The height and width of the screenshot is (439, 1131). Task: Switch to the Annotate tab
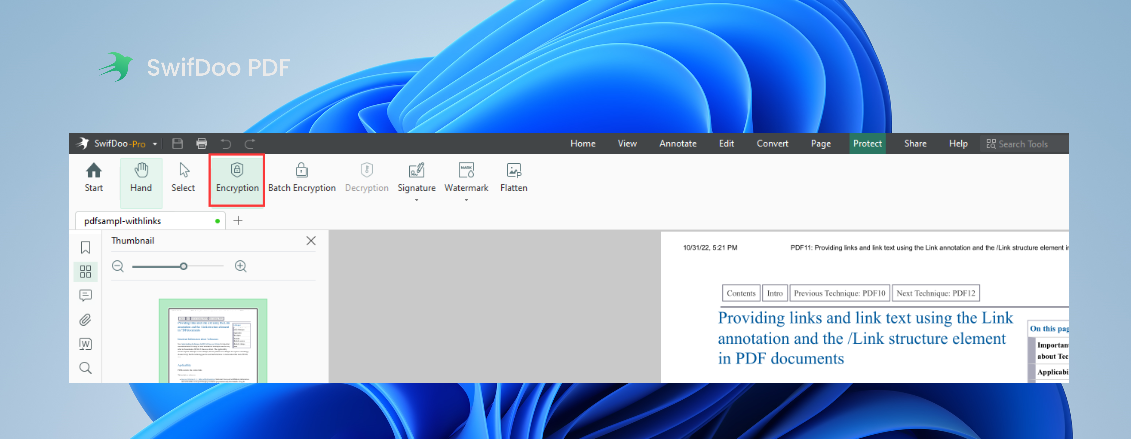(678, 143)
